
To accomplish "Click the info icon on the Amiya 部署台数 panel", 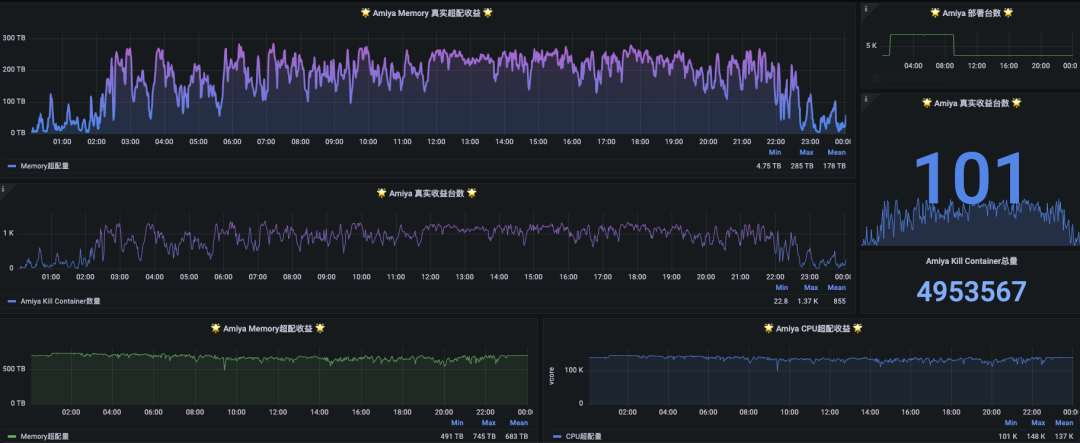I will tap(866, 9).
